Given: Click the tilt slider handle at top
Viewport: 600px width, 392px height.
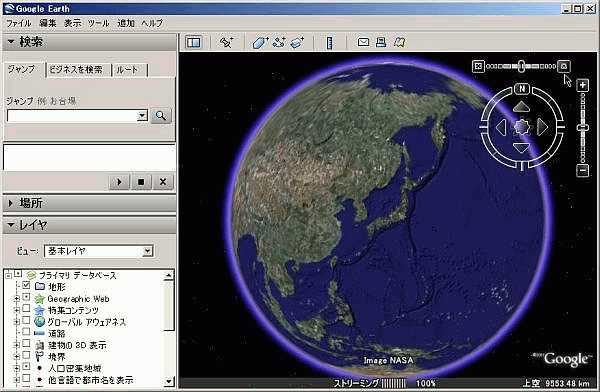Looking at the screenshot, I should coord(521,66).
